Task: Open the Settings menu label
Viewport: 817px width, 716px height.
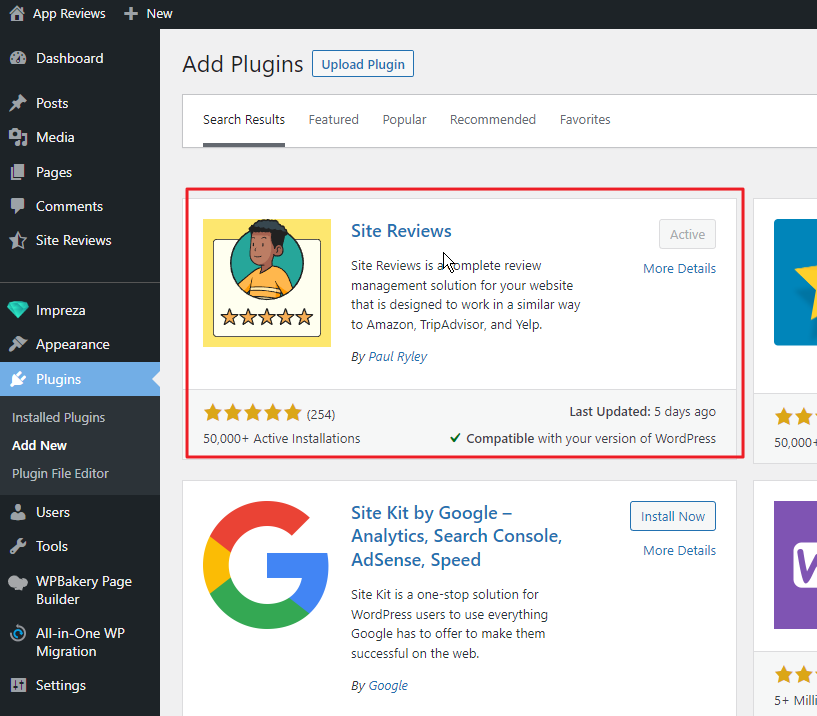Action: (61, 685)
